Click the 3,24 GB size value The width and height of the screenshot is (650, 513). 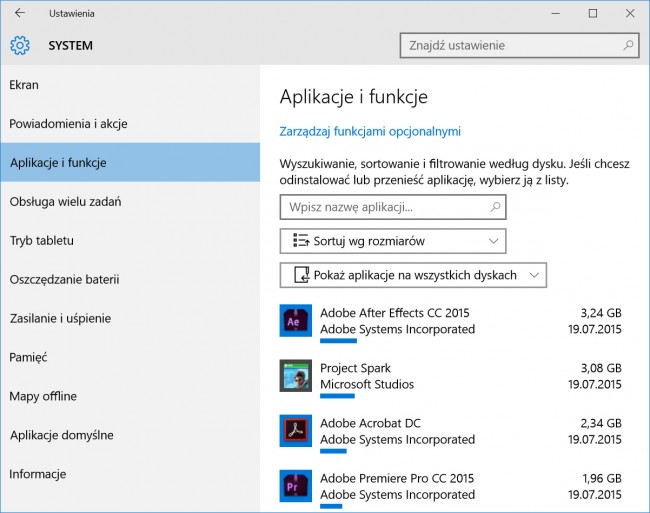[601, 313]
